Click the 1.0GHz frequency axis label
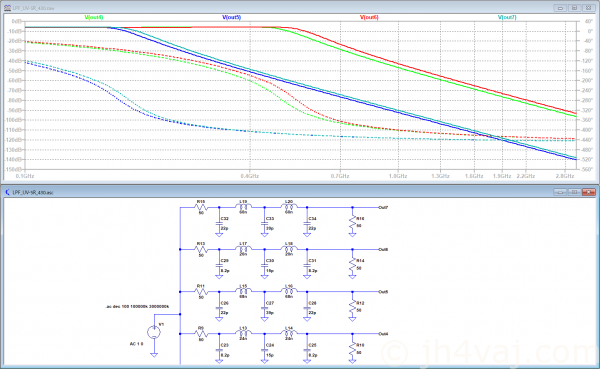Image resolution: width=600 pixels, height=369 pixels. (398, 176)
